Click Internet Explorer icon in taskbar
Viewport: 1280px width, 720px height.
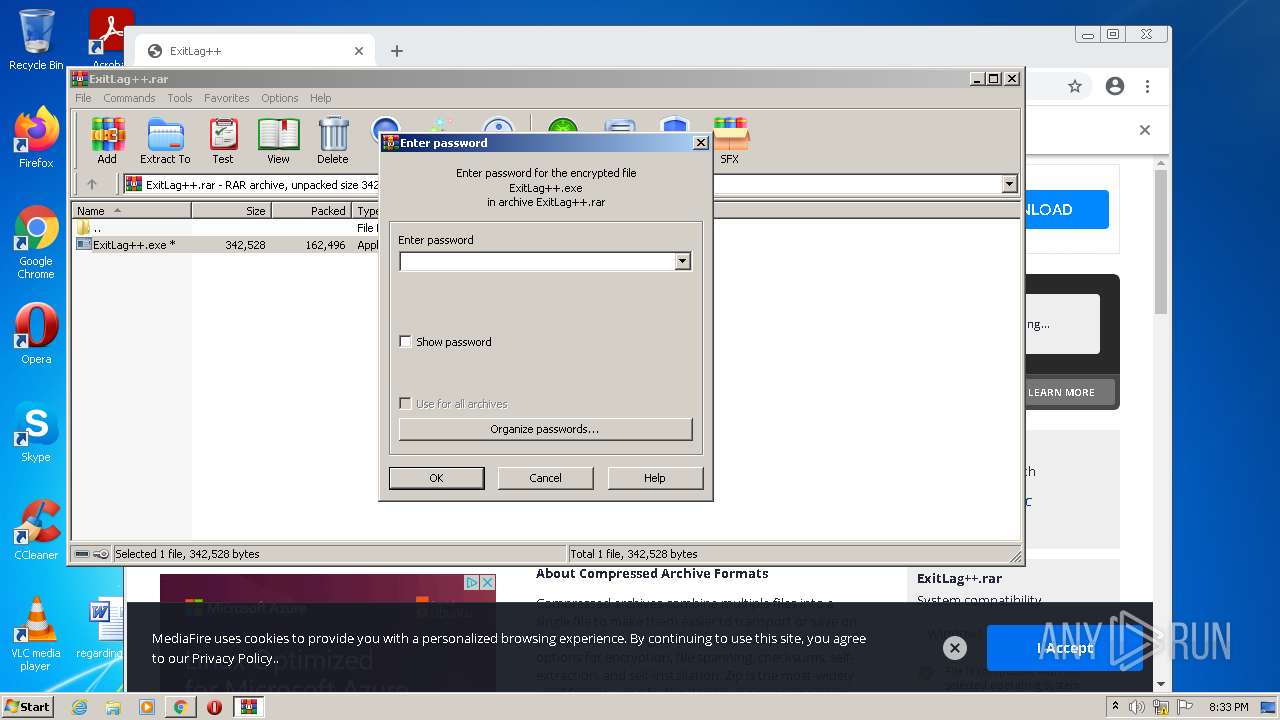click(x=79, y=707)
